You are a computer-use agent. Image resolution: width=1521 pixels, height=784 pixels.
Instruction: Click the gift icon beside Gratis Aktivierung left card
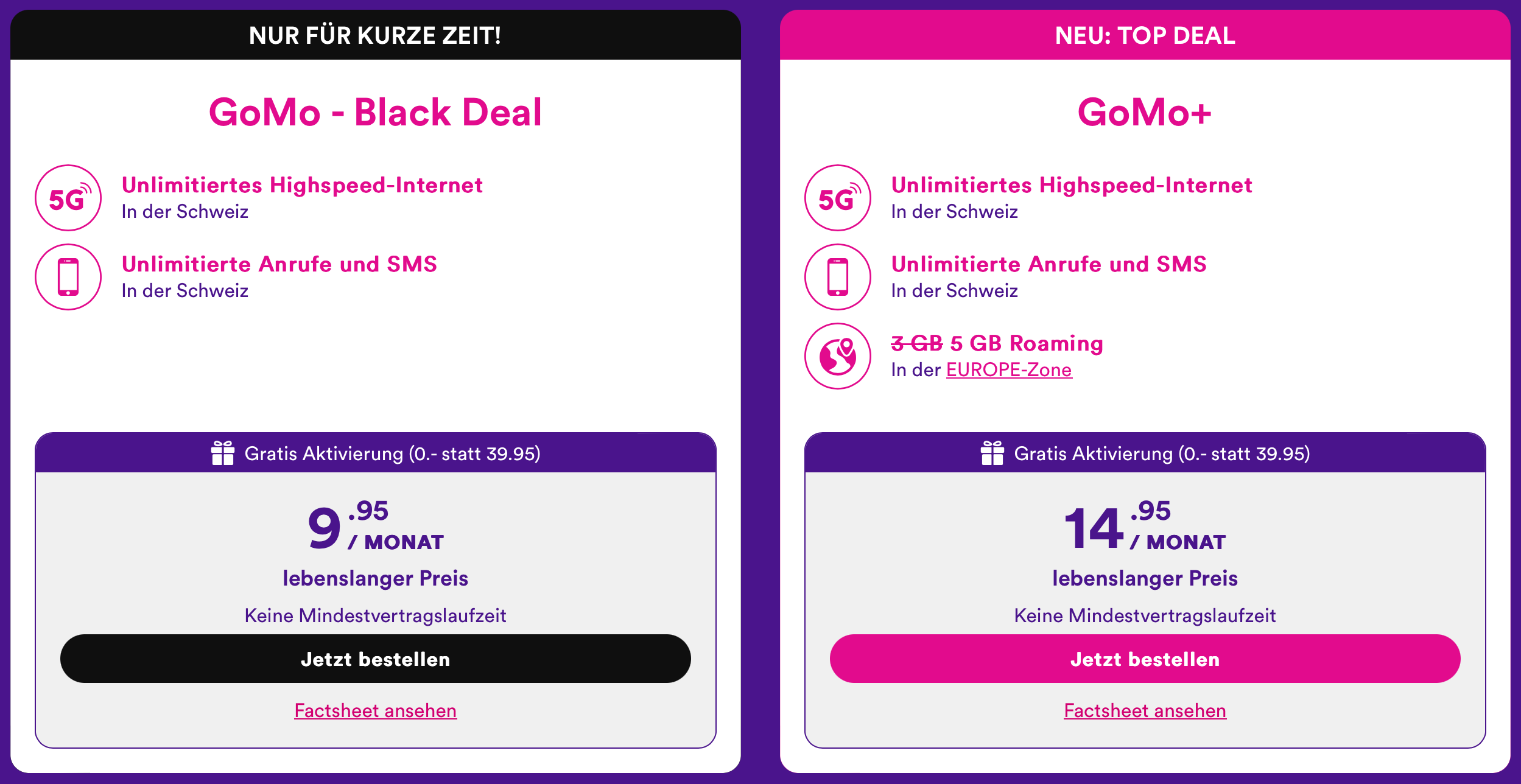coord(223,453)
